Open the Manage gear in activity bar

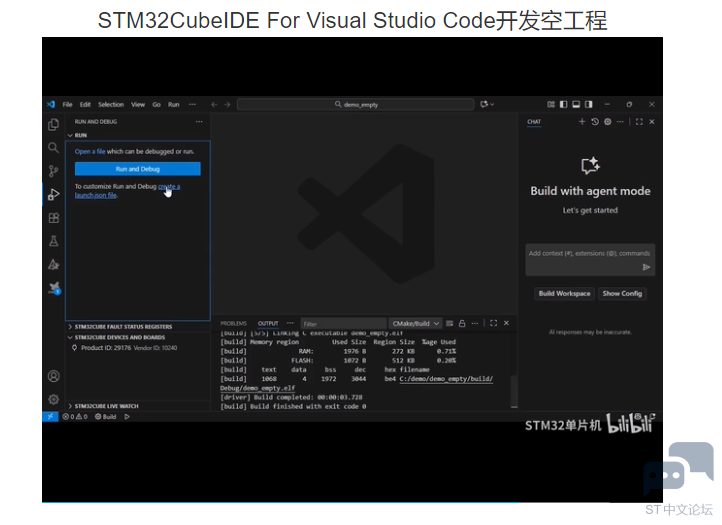point(53,399)
